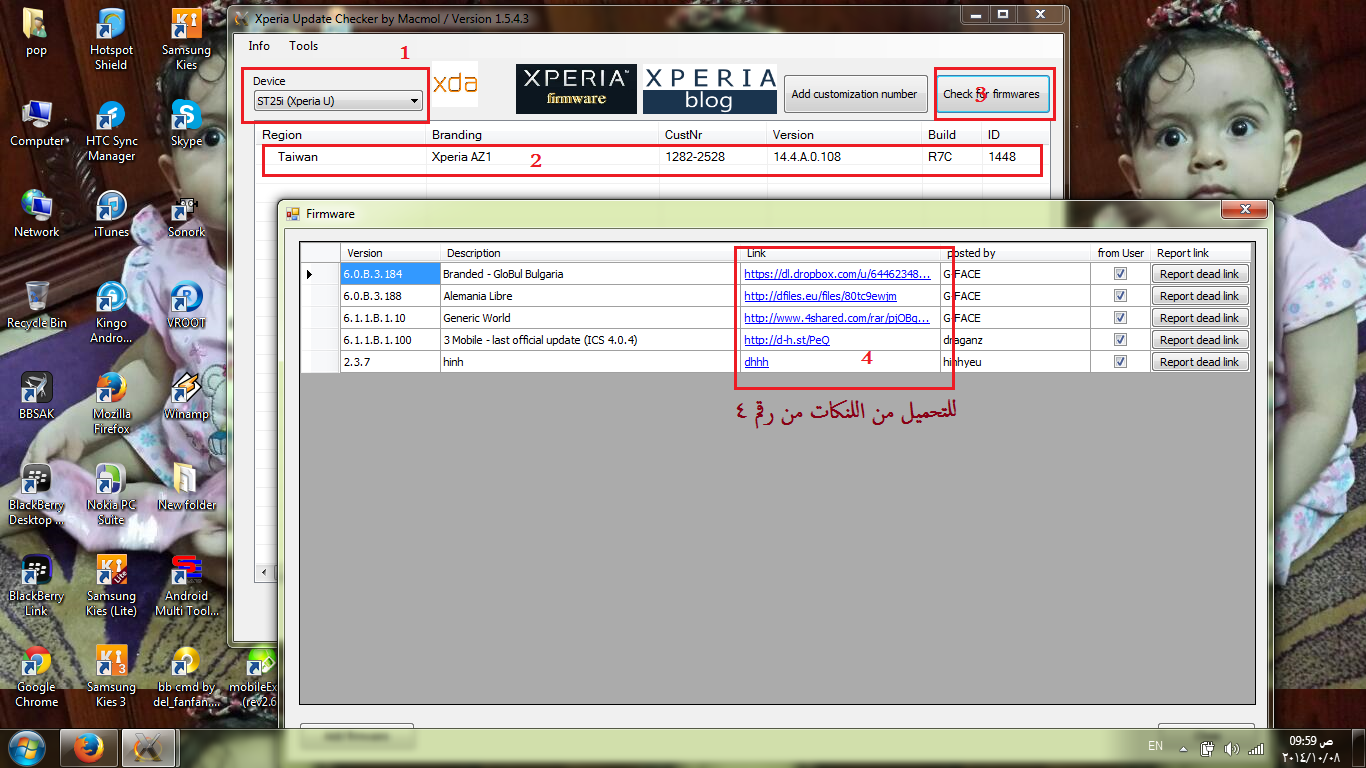
Task: Open the volume icon in system tray
Action: coord(1231,748)
